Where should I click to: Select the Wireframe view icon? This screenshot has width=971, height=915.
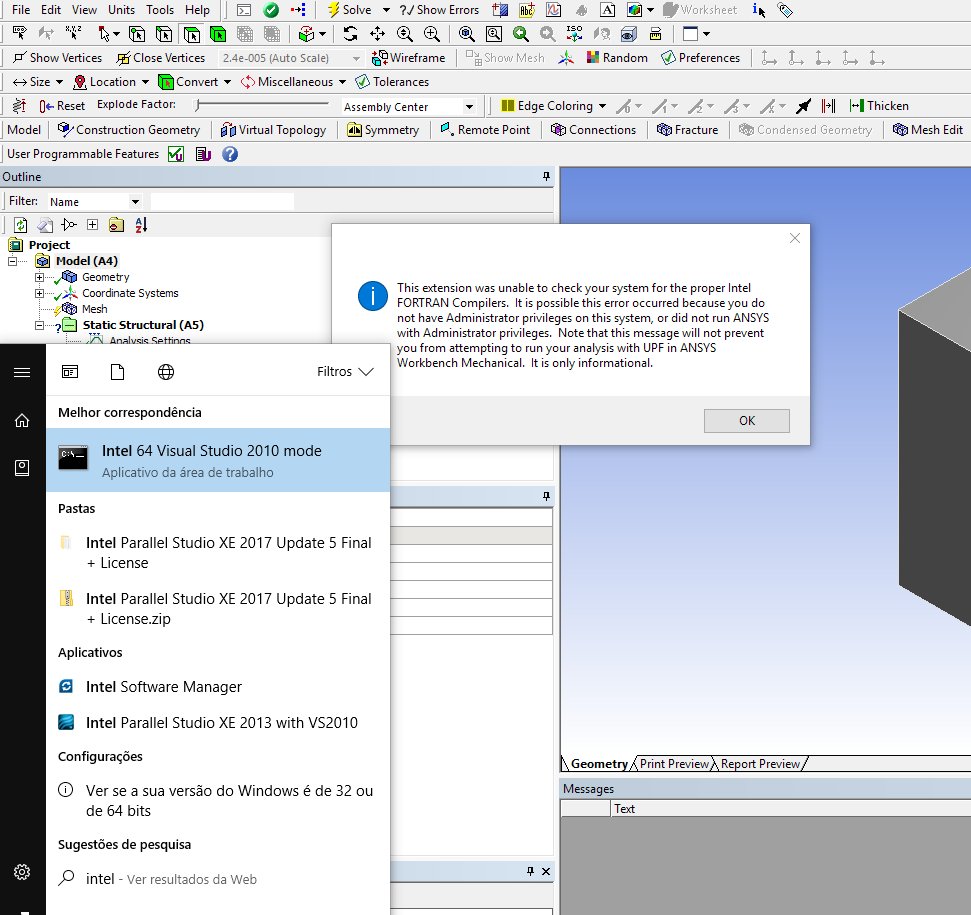click(380, 58)
